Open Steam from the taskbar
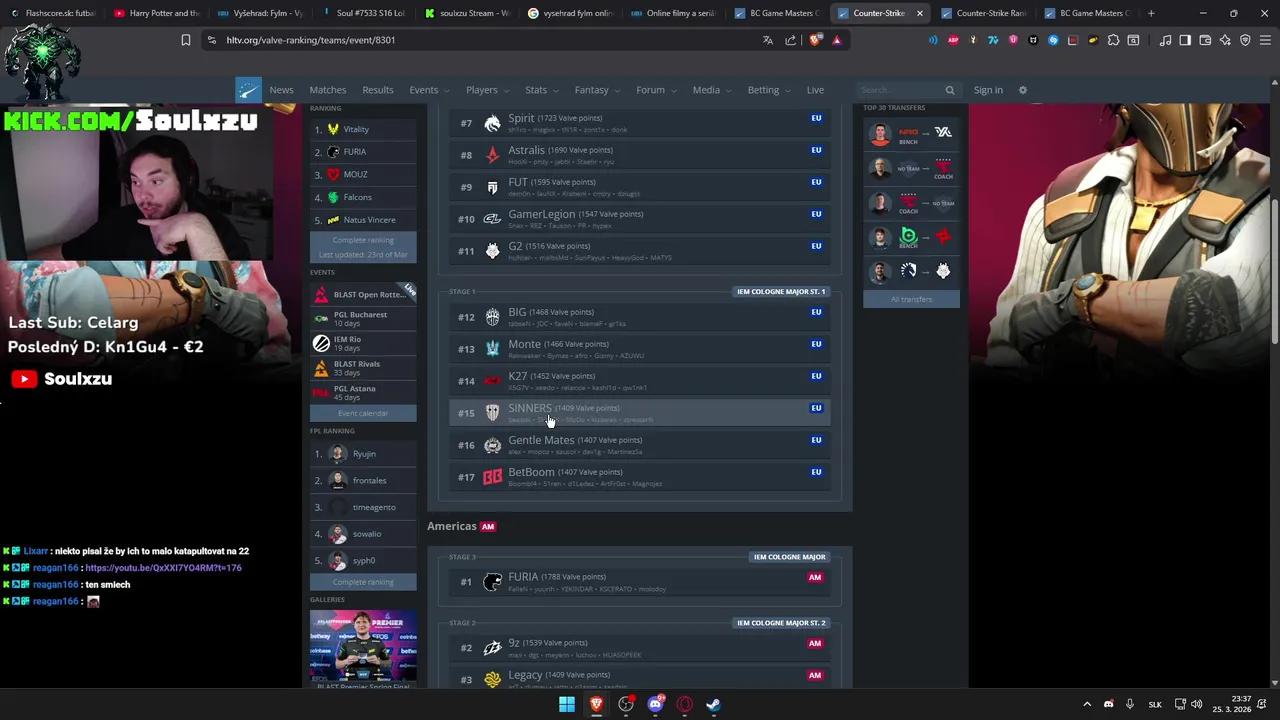The height and width of the screenshot is (720, 1280). 713,704
